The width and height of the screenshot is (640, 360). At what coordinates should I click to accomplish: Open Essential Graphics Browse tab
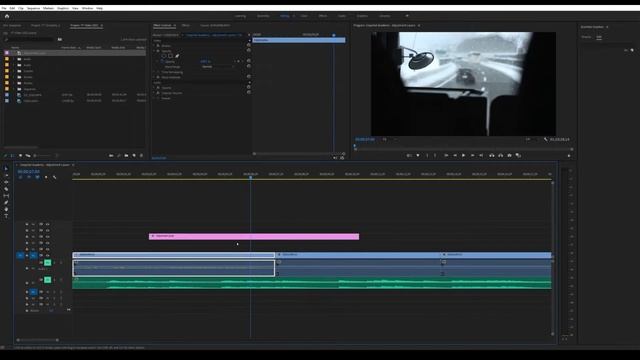586,37
